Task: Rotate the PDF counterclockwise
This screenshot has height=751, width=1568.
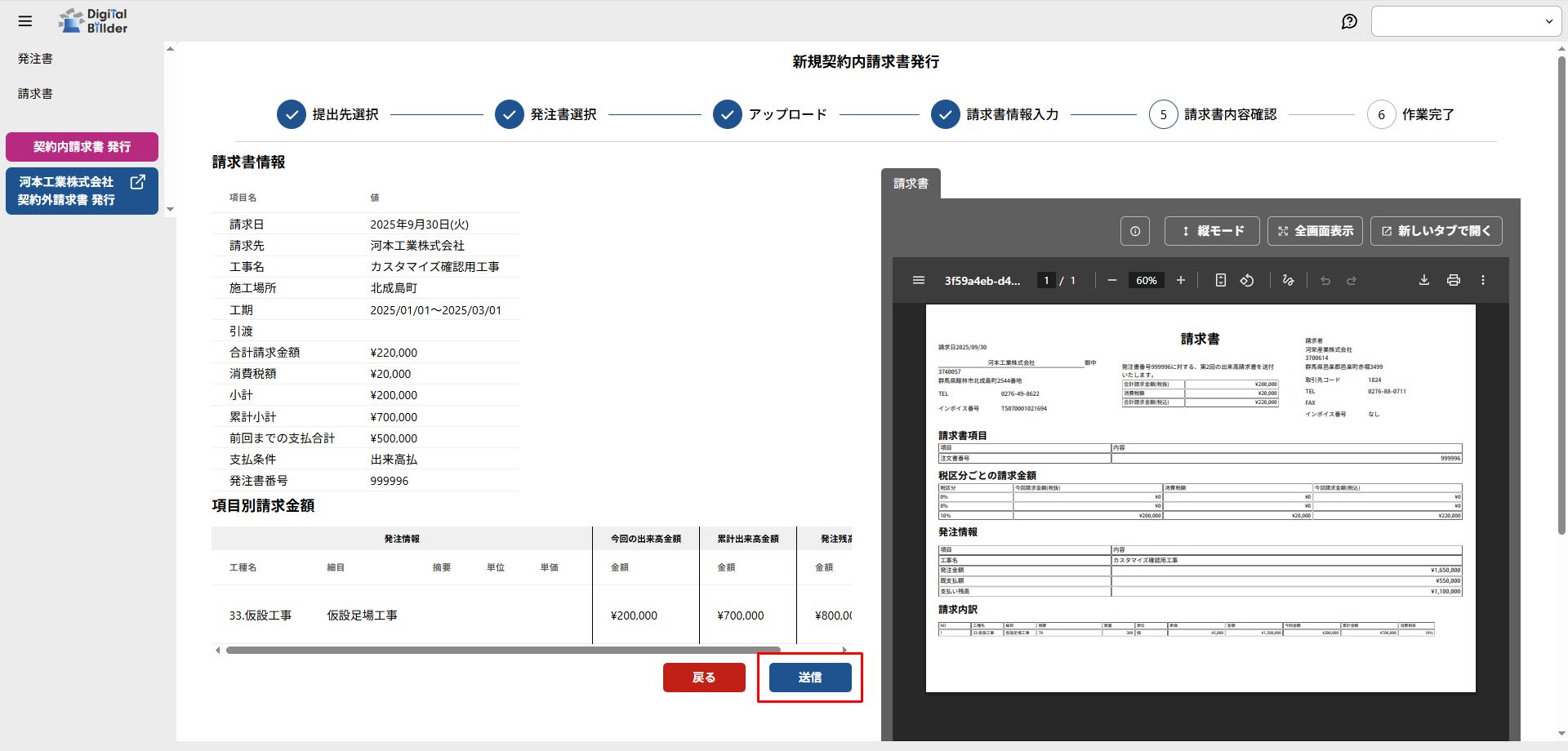Action: [1247, 280]
